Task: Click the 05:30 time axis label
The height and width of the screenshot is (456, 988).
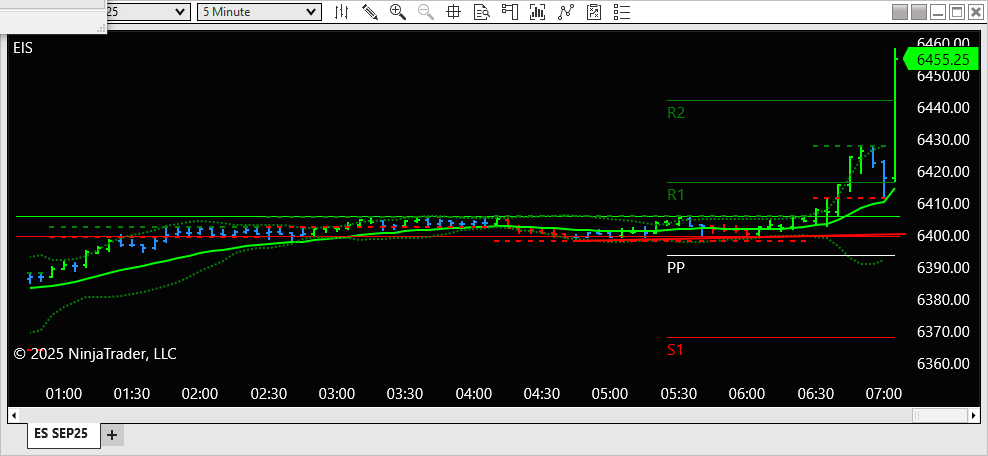Action: coord(679,394)
